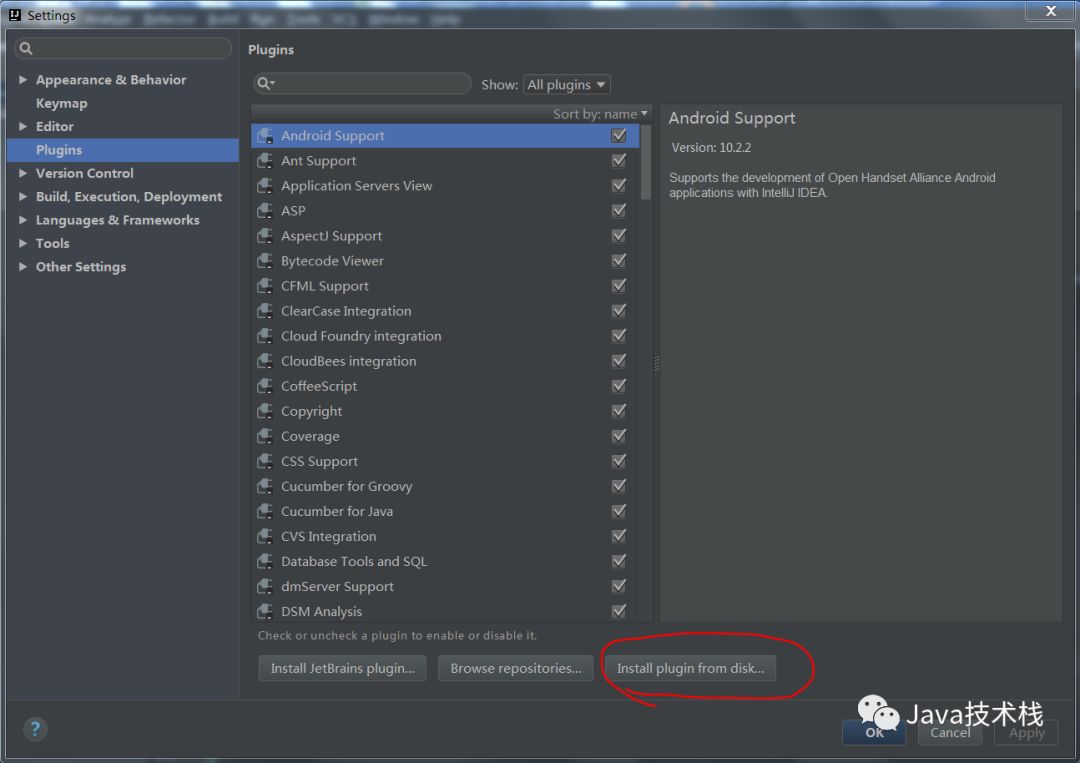Click the plugin icon beside Bytecode Viewer
The width and height of the screenshot is (1080, 763).
[x=265, y=261]
